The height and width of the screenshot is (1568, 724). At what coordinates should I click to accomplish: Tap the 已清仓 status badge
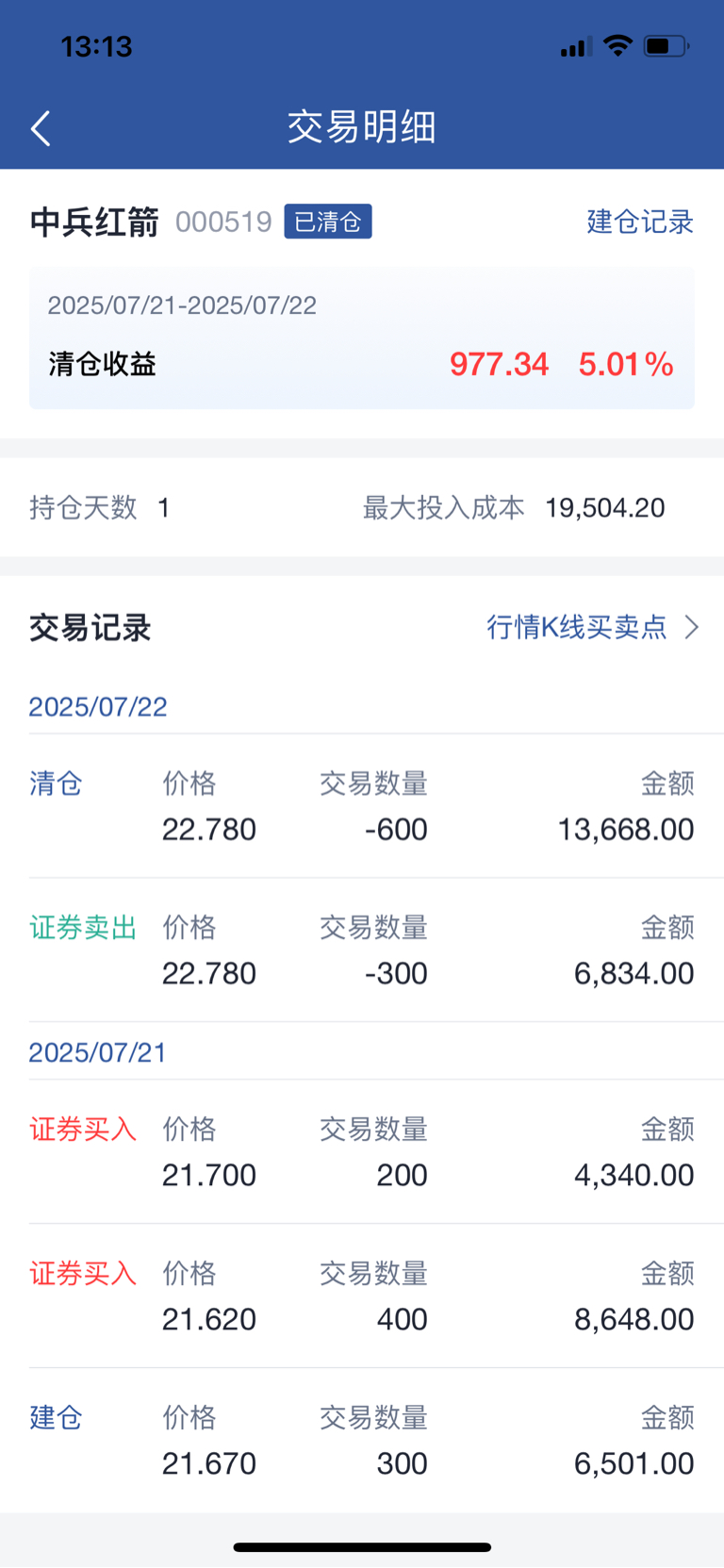click(328, 222)
